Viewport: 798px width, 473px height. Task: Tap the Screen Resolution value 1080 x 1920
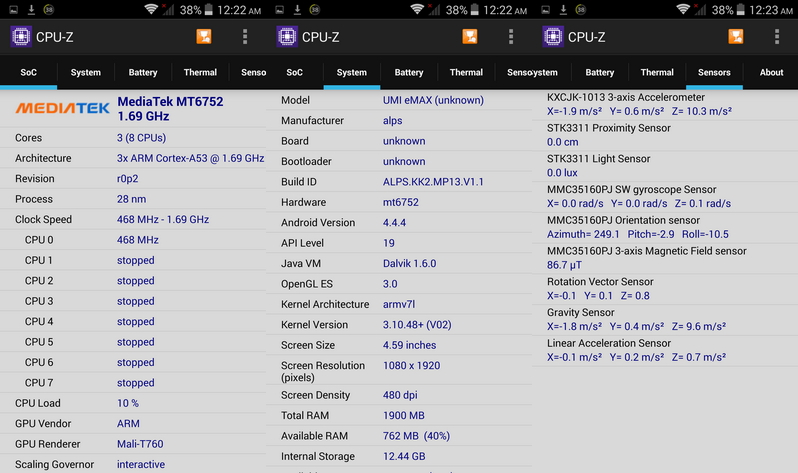[411, 366]
